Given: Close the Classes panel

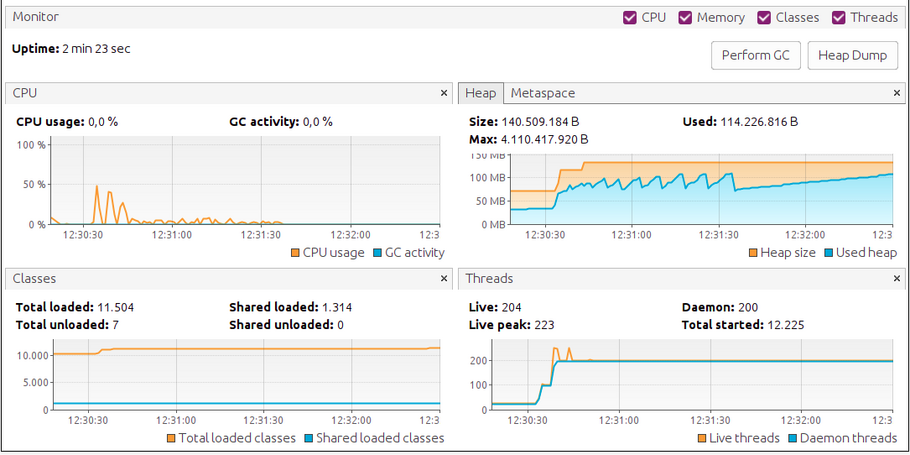Looking at the screenshot, I should [x=444, y=278].
